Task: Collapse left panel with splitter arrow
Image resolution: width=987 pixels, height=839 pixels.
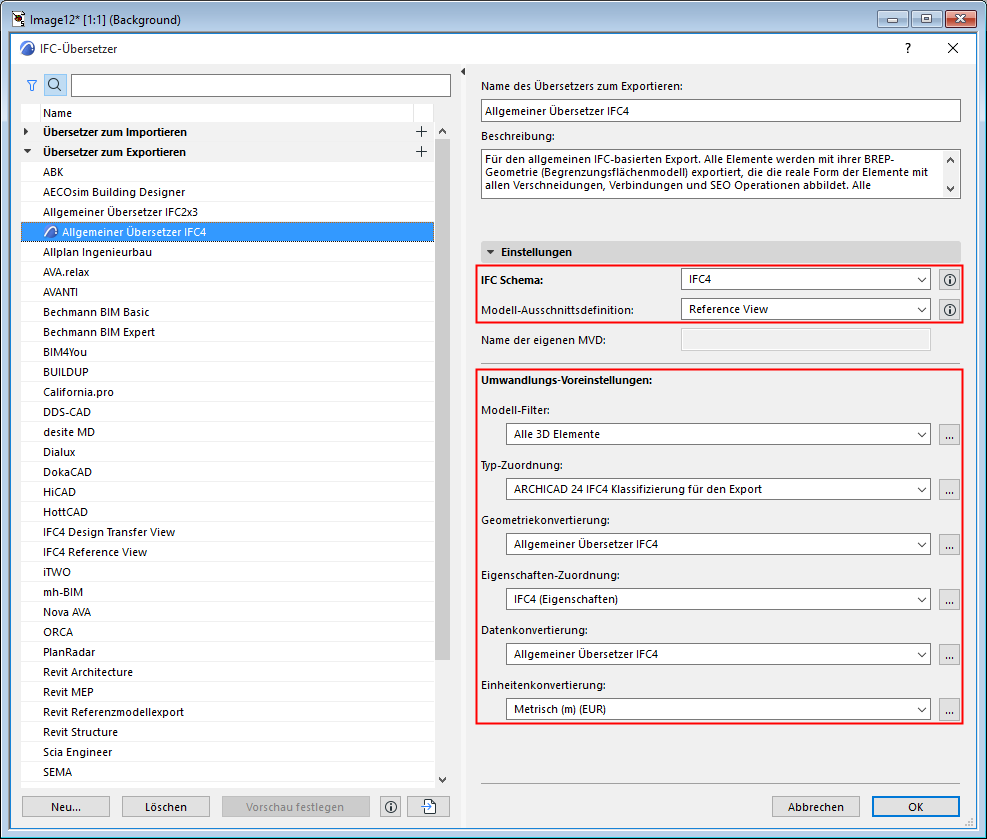Action: point(463,71)
